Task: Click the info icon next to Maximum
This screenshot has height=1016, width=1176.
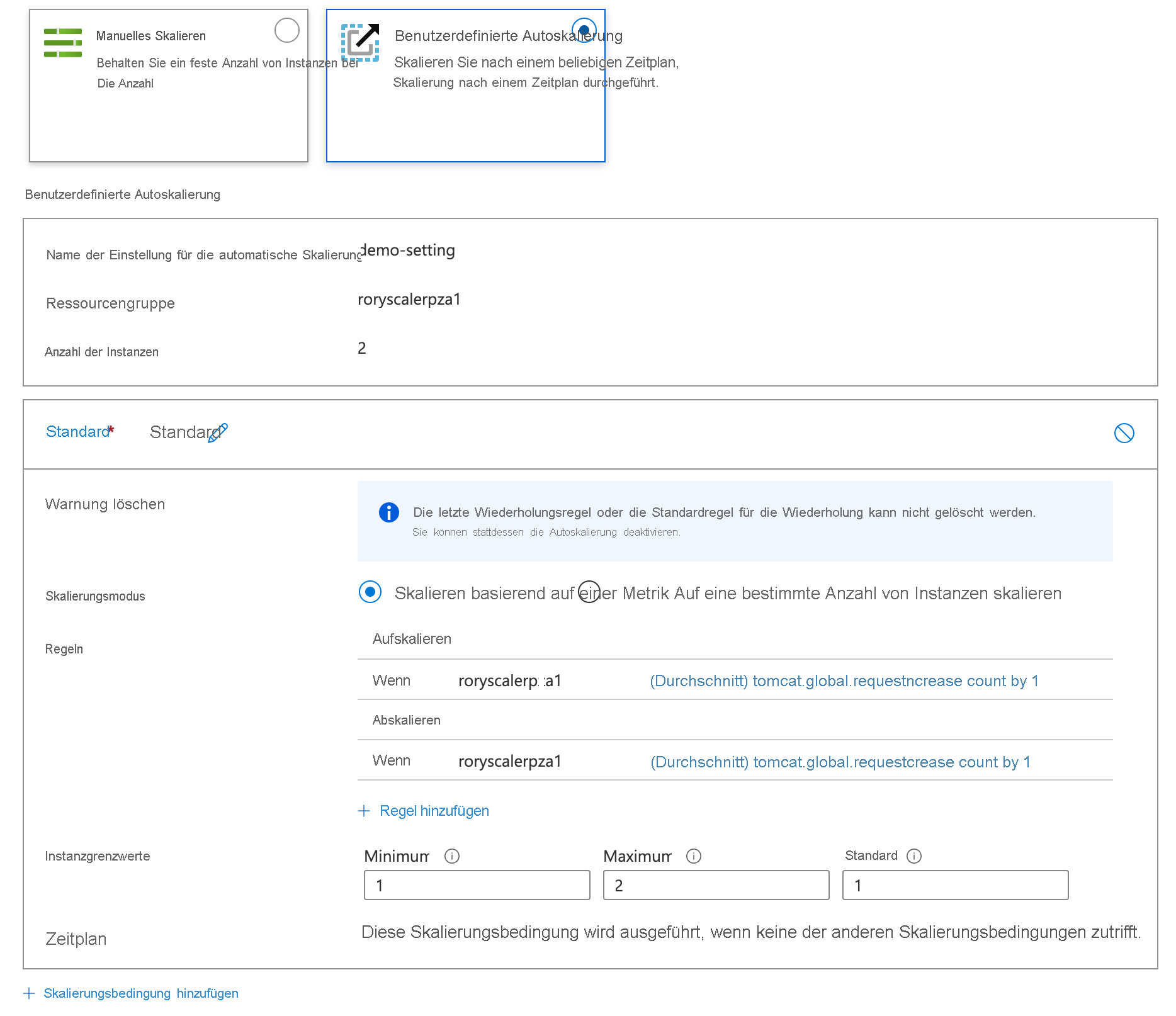Action: (x=693, y=856)
